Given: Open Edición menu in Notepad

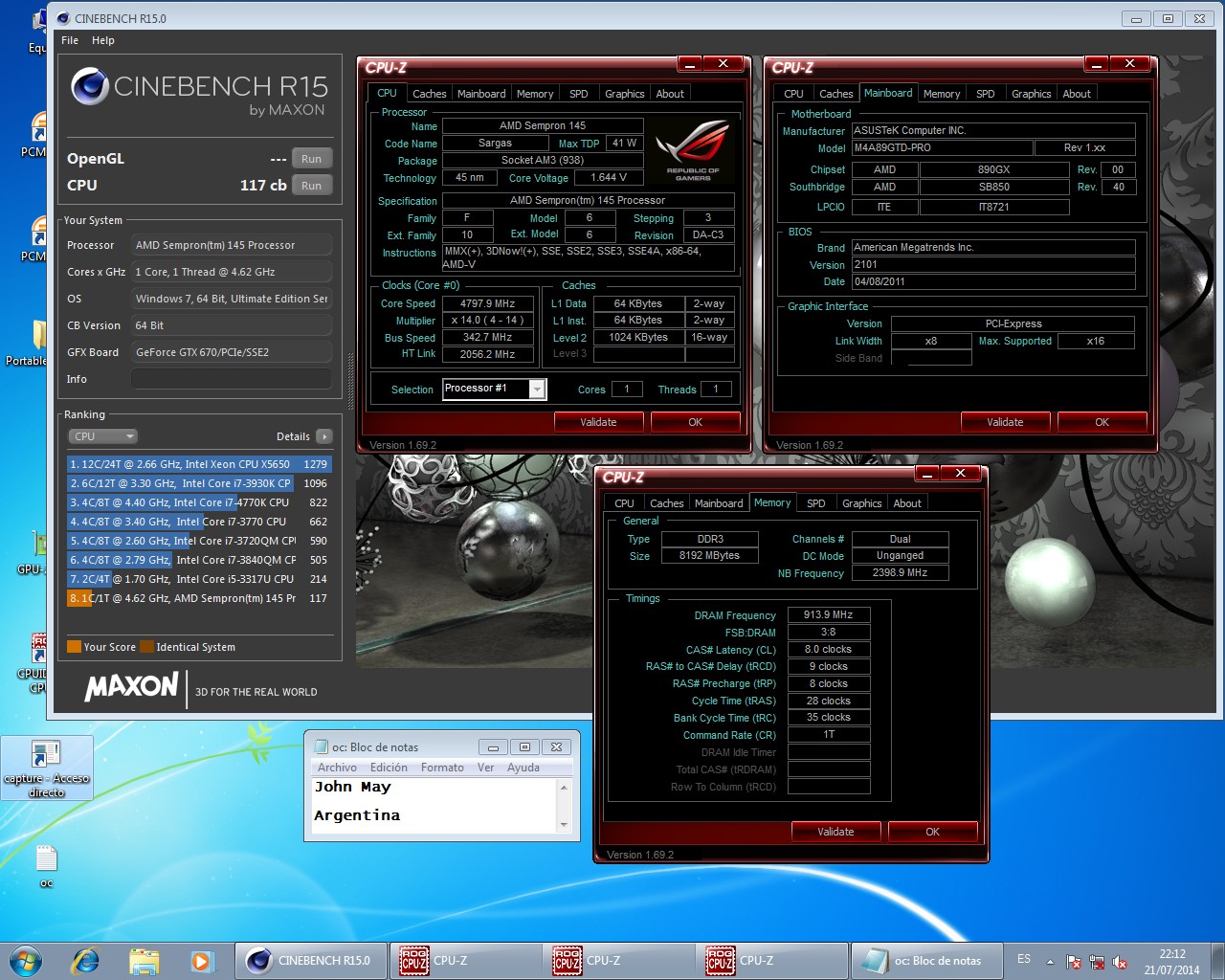Looking at the screenshot, I should [389, 768].
